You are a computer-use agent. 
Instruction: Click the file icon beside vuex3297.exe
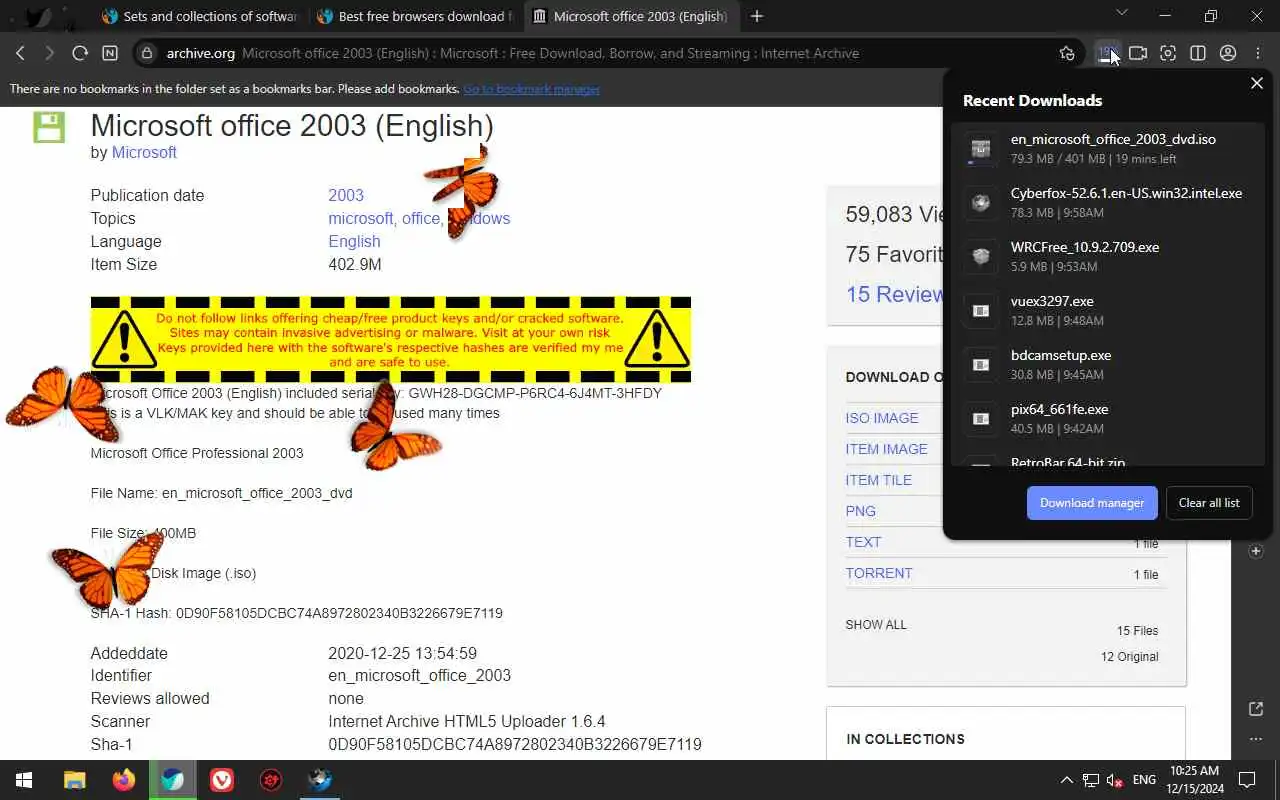[x=981, y=311]
